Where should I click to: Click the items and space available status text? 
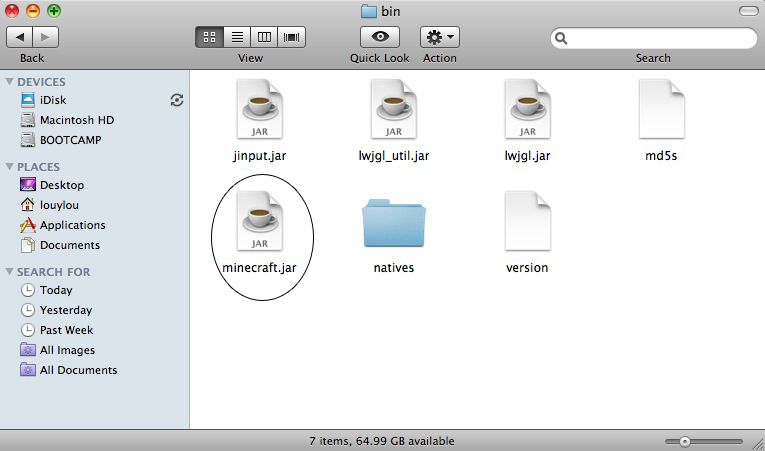tap(382, 441)
